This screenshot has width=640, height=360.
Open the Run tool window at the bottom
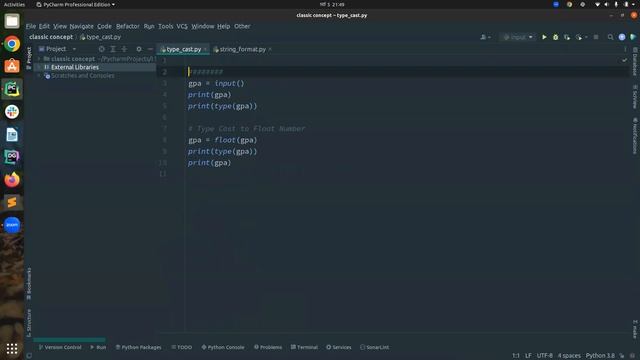tap(98, 347)
